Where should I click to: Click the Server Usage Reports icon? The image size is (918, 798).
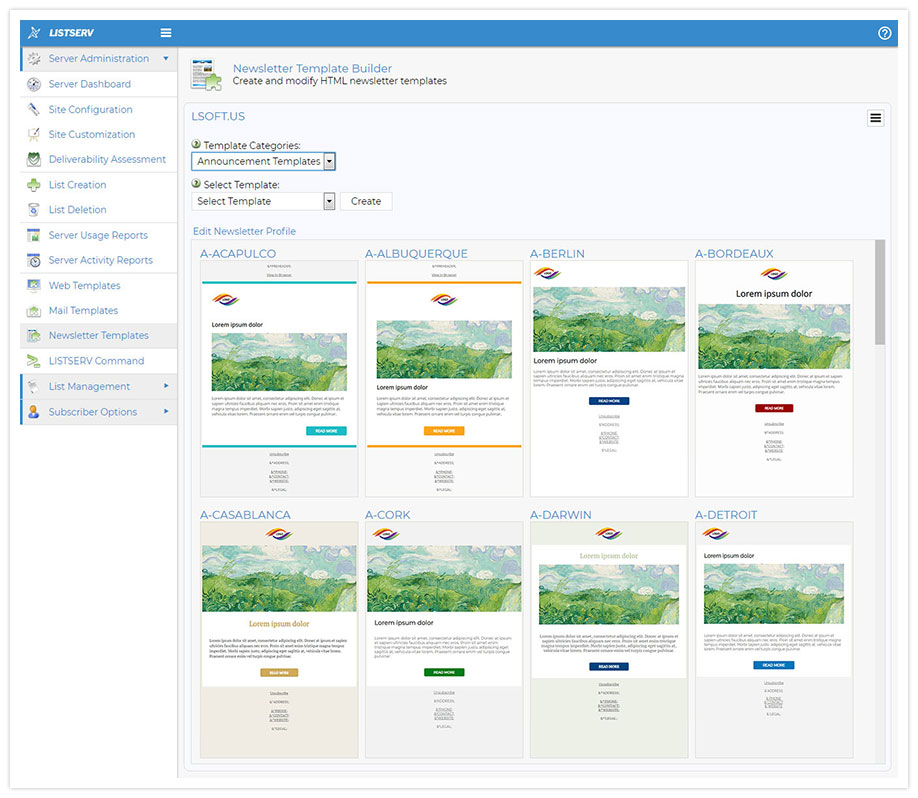pyautogui.click(x=34, y=235)
